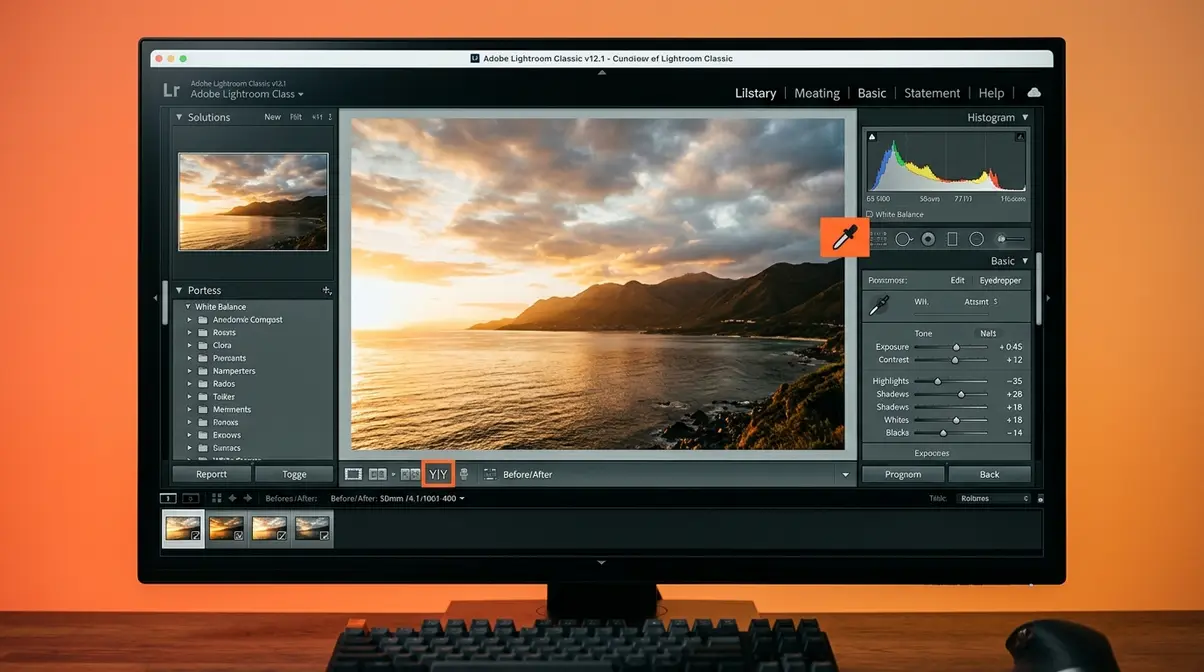Click the Togge button
1204x672 pixels.
294,474
